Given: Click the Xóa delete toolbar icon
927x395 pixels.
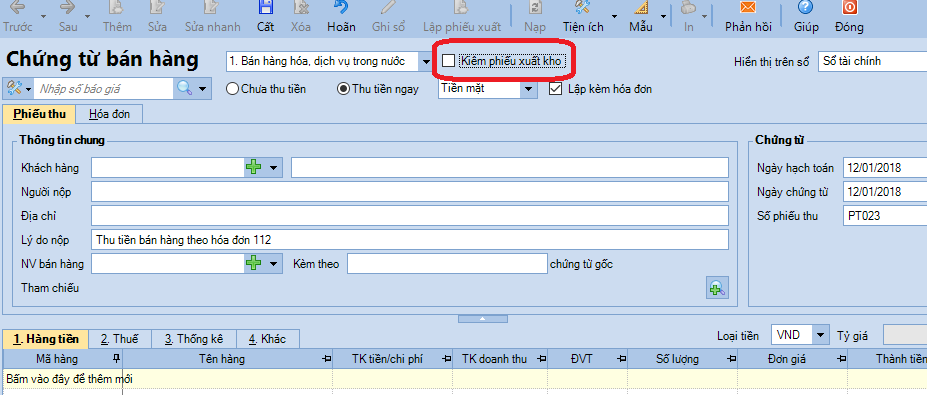Looking at the screenshot, I should [301, 17].
